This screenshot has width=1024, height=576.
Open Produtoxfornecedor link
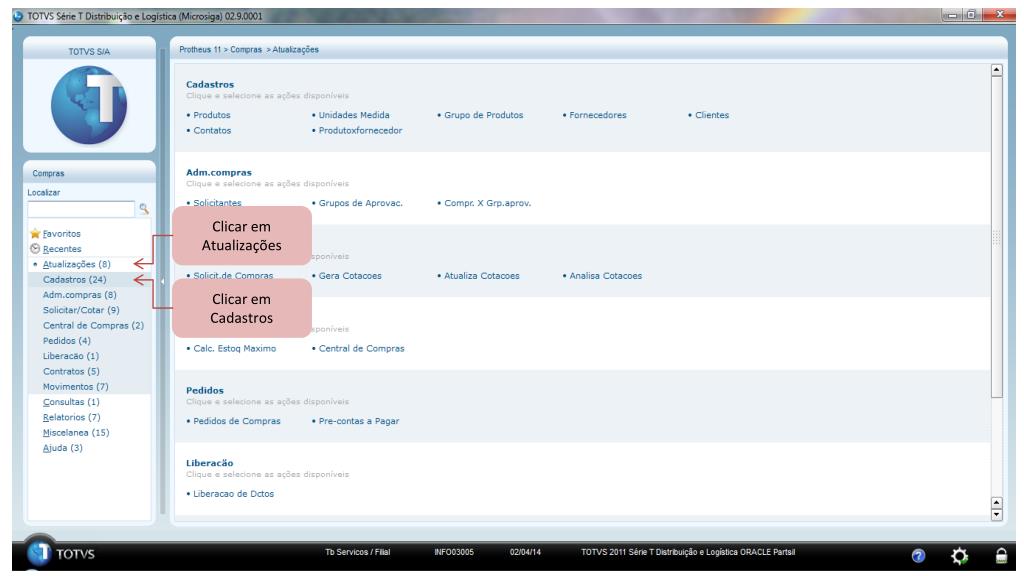tap(360, 131)
